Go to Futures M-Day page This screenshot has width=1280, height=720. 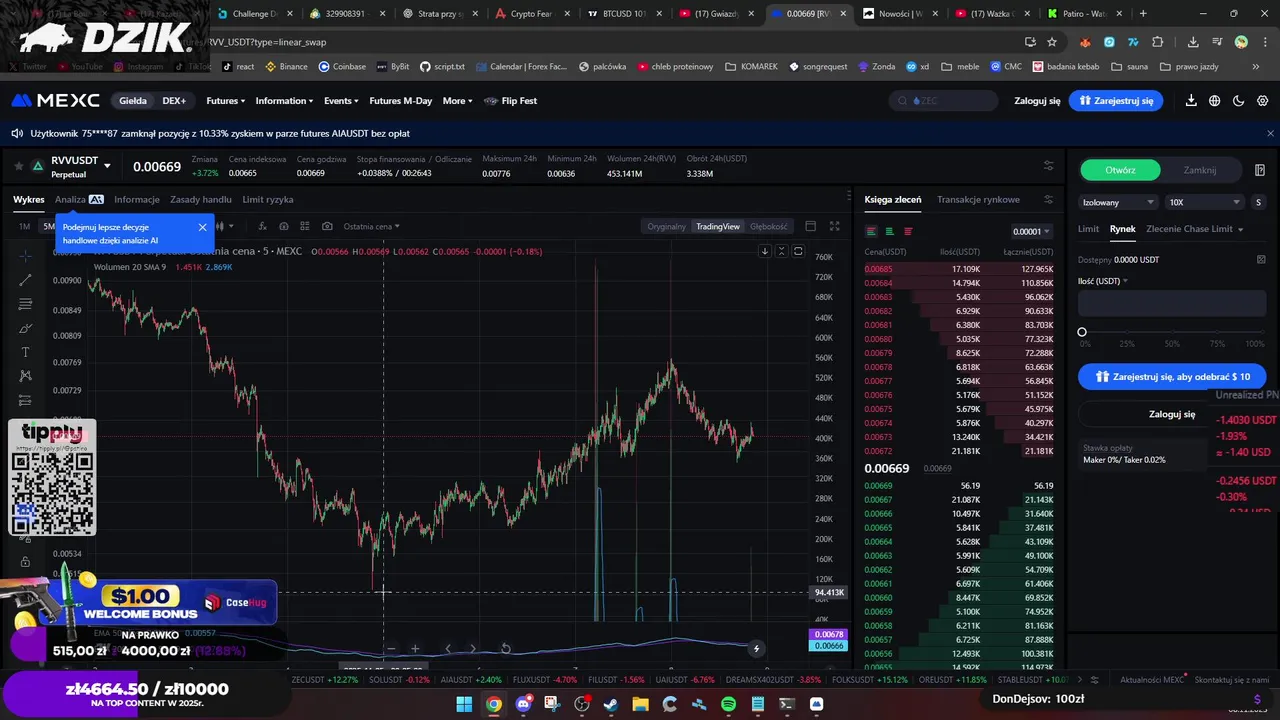click(x=400, y=101)
